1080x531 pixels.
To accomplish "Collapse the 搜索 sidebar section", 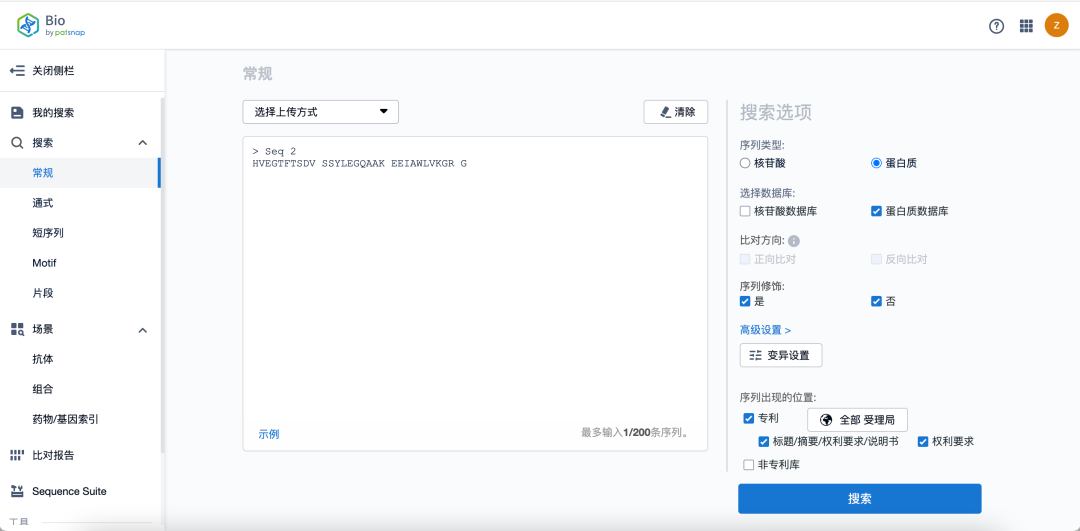I will tap(142, 143).
